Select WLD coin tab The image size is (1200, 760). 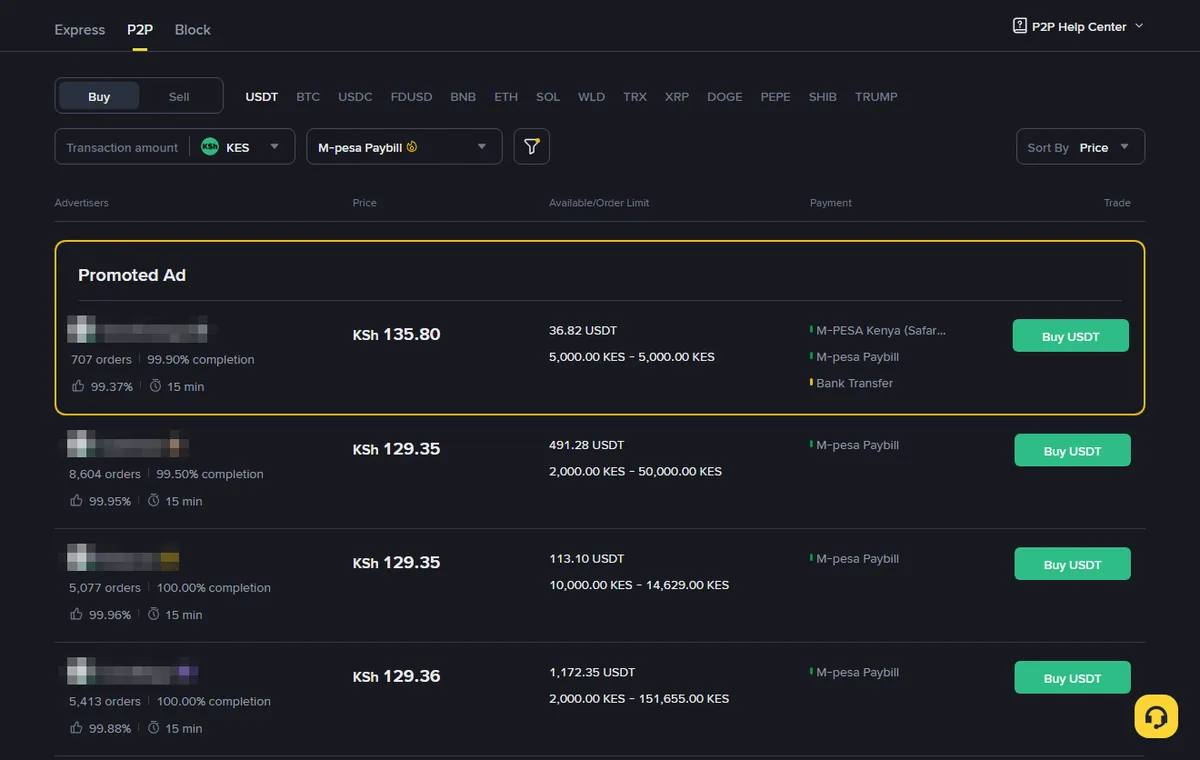pos(591,97)
